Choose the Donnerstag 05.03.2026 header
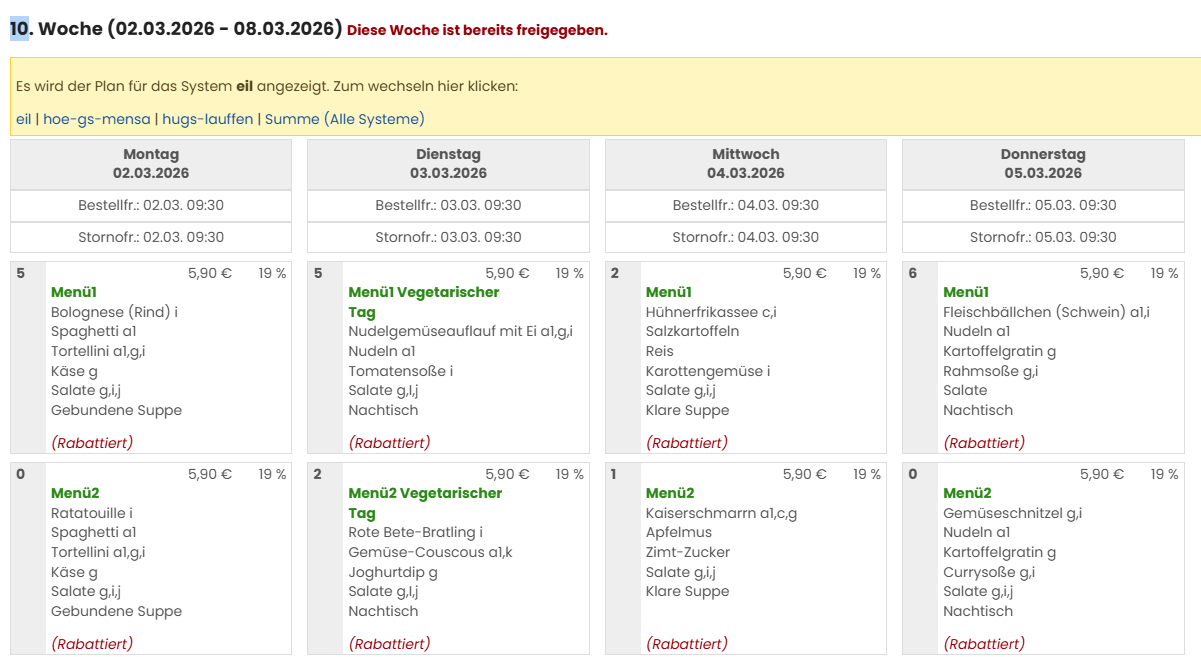 (x=1043, y=164)
